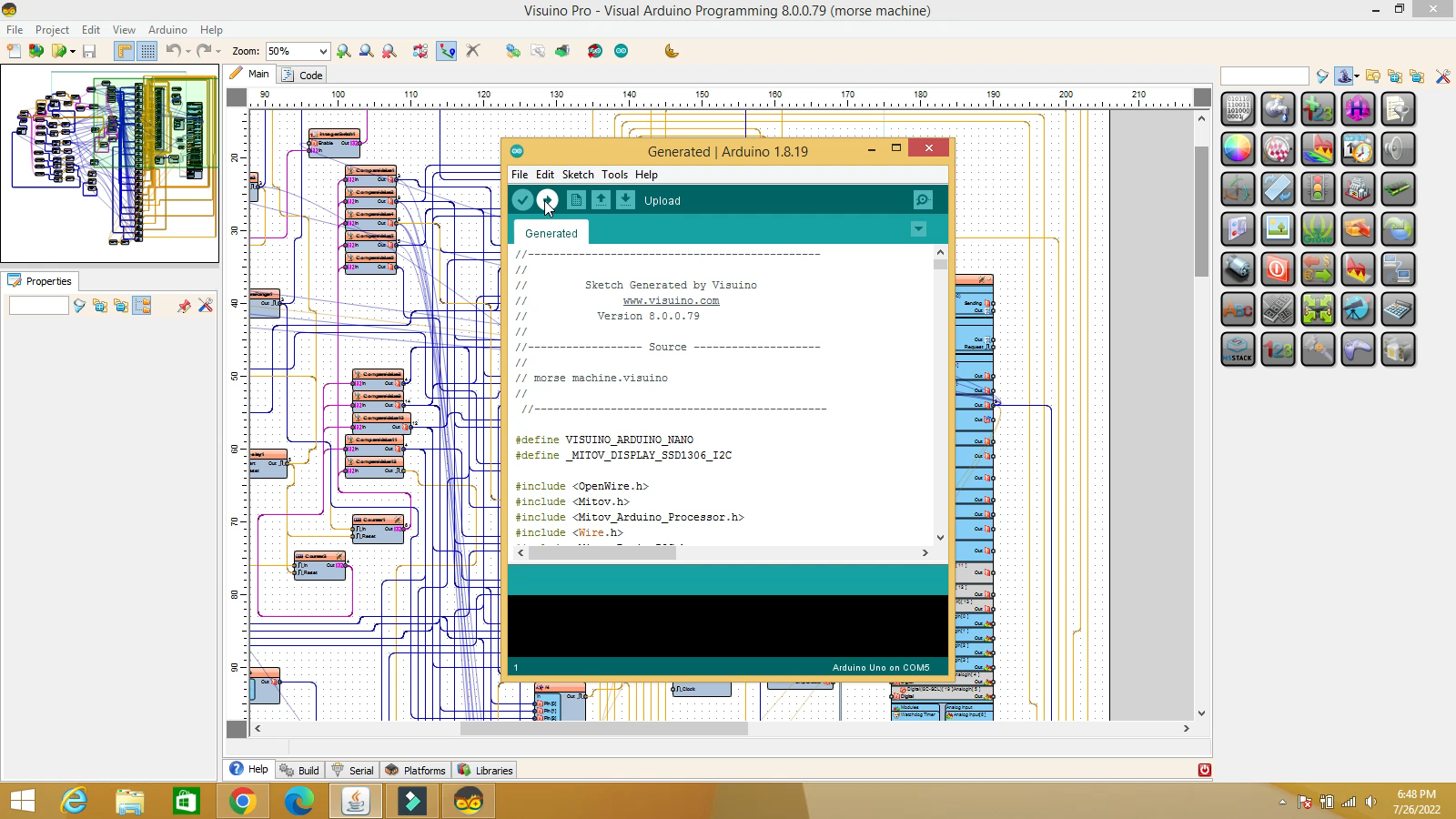Click the green Arduino IDE launch icon

click(x=622, y=51)
